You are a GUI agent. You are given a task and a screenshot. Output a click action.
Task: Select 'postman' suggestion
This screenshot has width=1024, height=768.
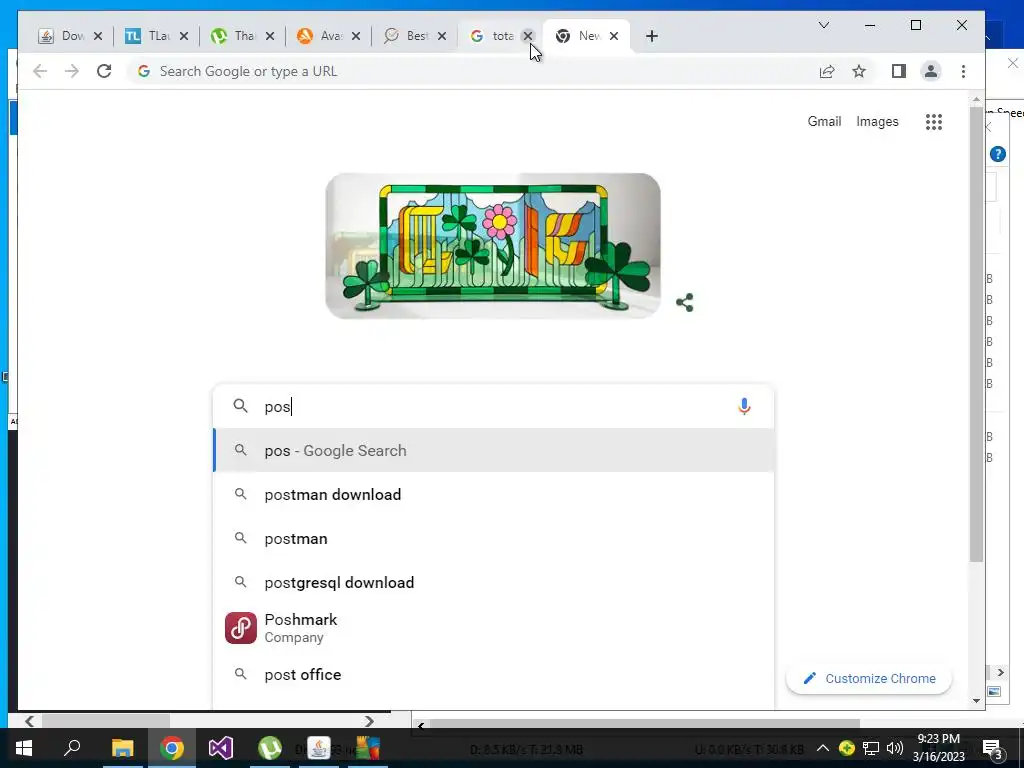pos(493,539)
